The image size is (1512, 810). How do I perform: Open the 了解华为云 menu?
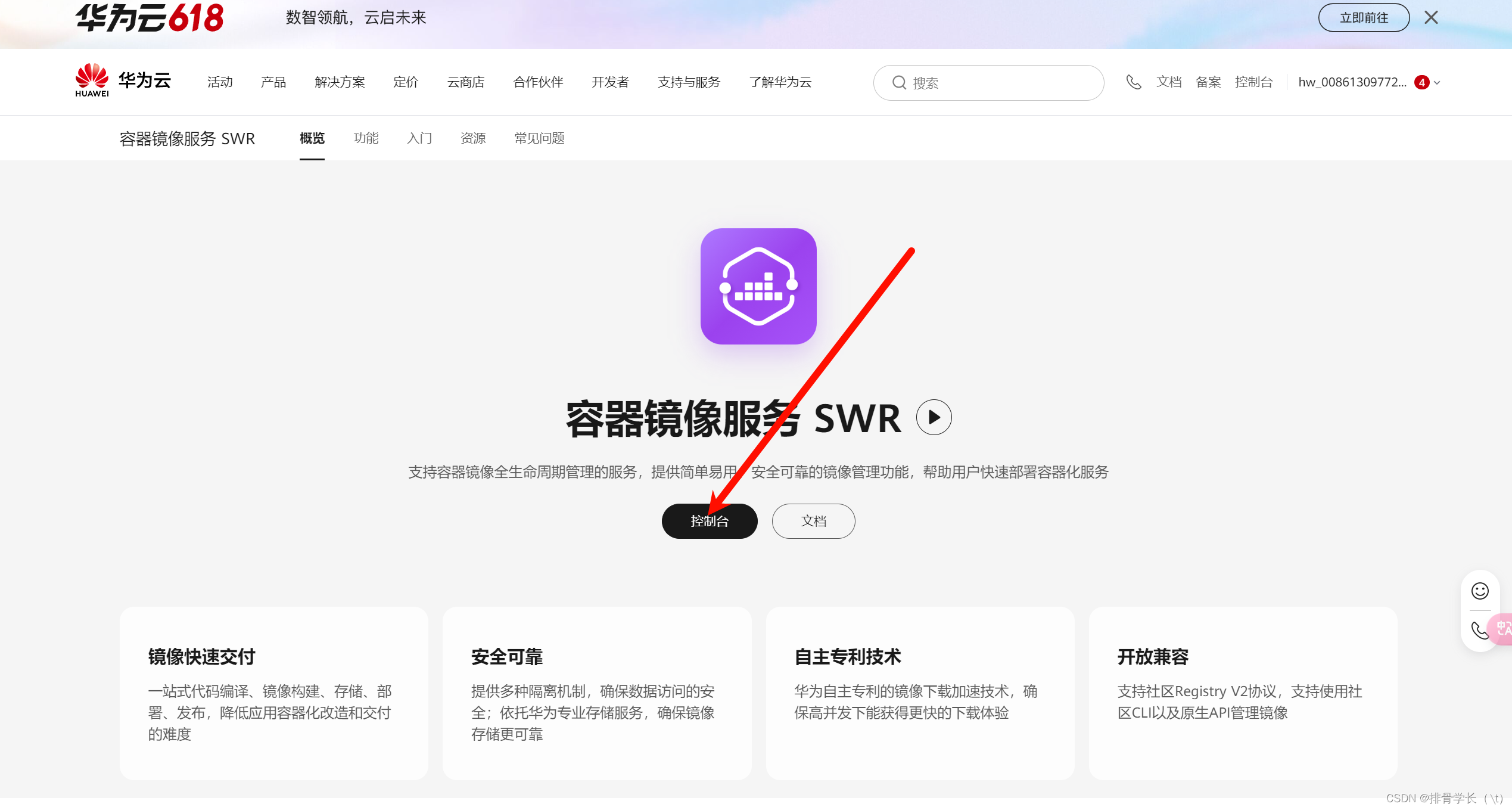click(x=780, y=82)
